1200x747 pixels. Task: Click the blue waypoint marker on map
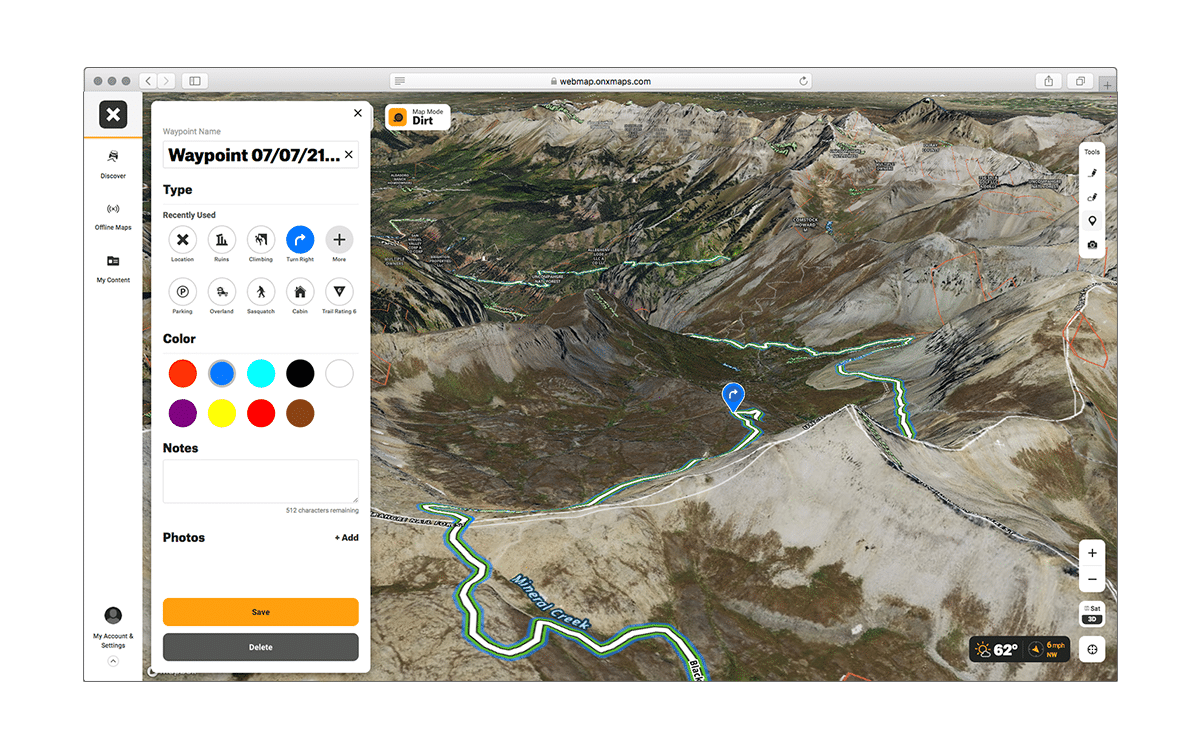733,397
